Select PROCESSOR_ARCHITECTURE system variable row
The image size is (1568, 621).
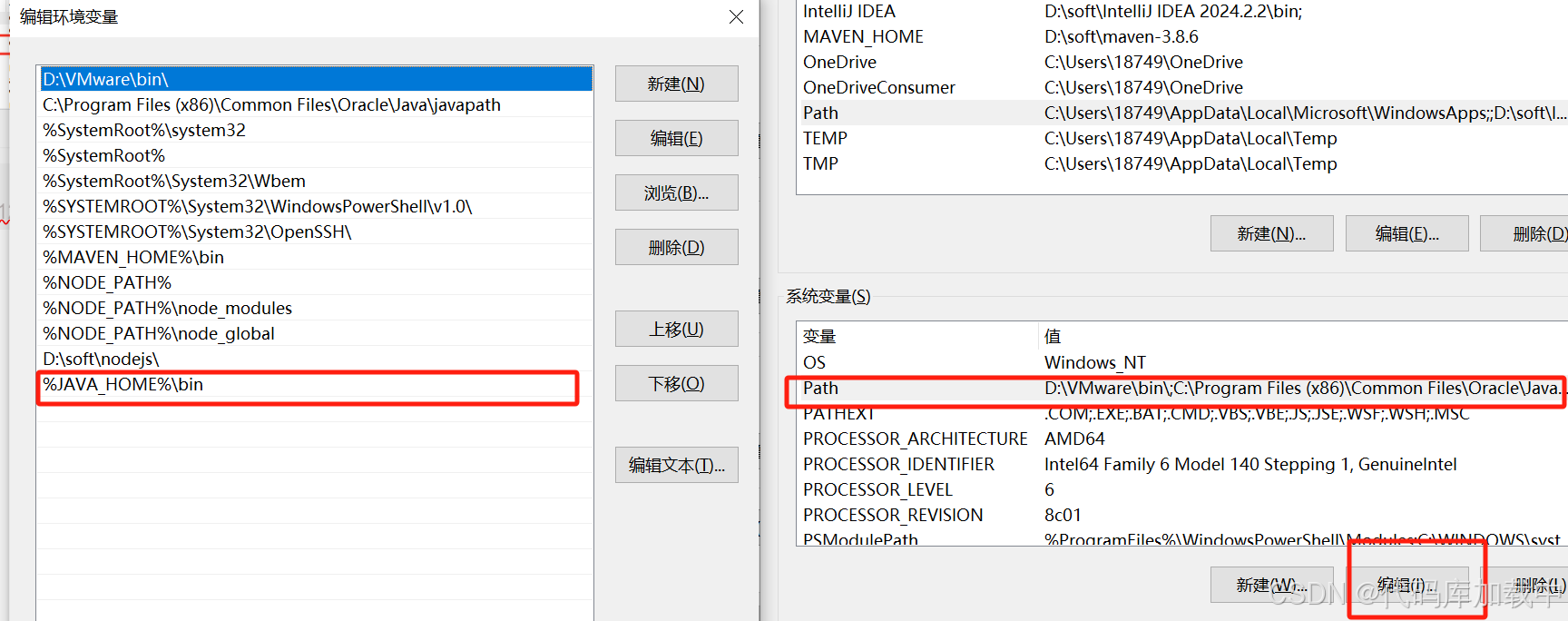(1182, 439)
